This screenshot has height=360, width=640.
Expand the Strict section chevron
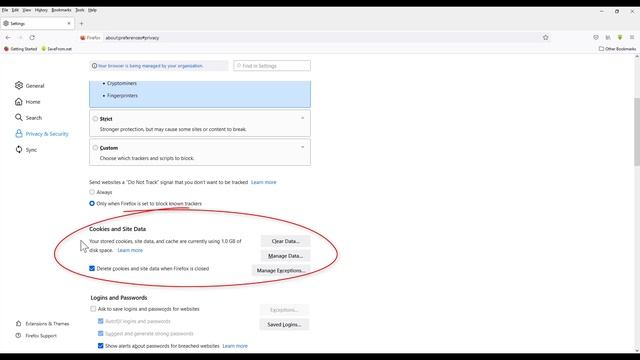tap(302, 118)
